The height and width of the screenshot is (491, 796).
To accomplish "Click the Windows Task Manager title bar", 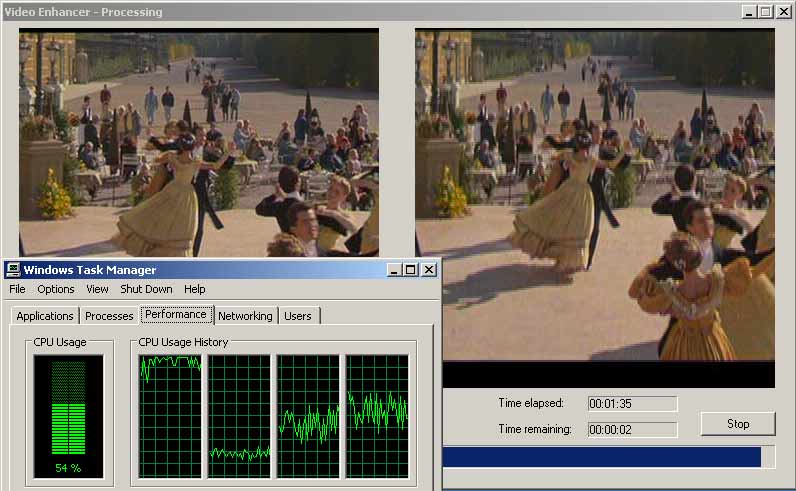I will coord(221,270).
